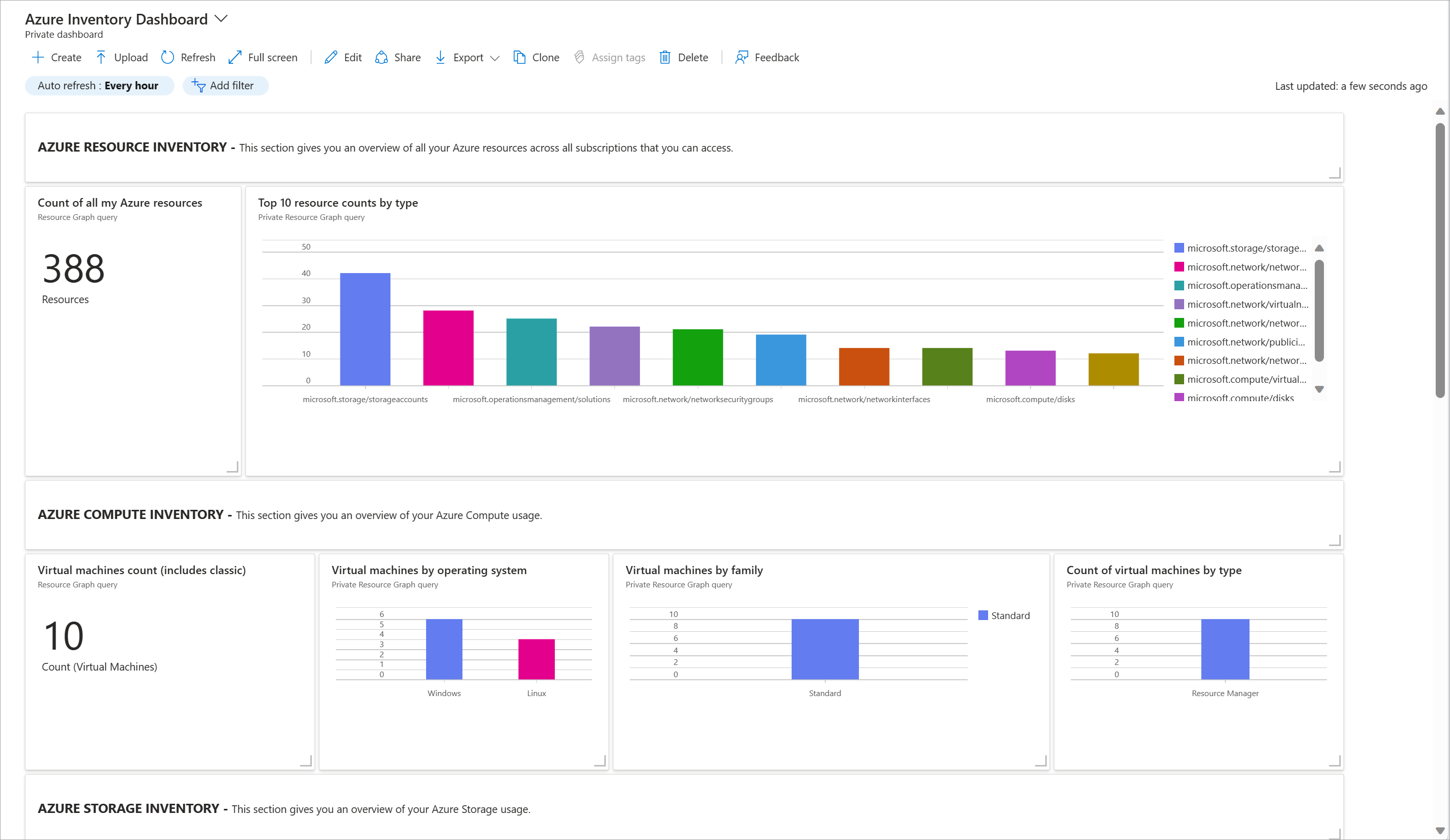The height and width of the screenshot is (840, 1450).
Task: Click the Standard bar in family chart
Action: (x=825, y=650)
